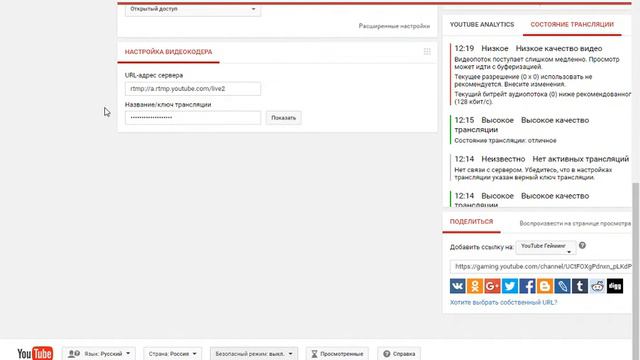
Task: Share via Odnoklassniki icon
Action: (475, 286)
